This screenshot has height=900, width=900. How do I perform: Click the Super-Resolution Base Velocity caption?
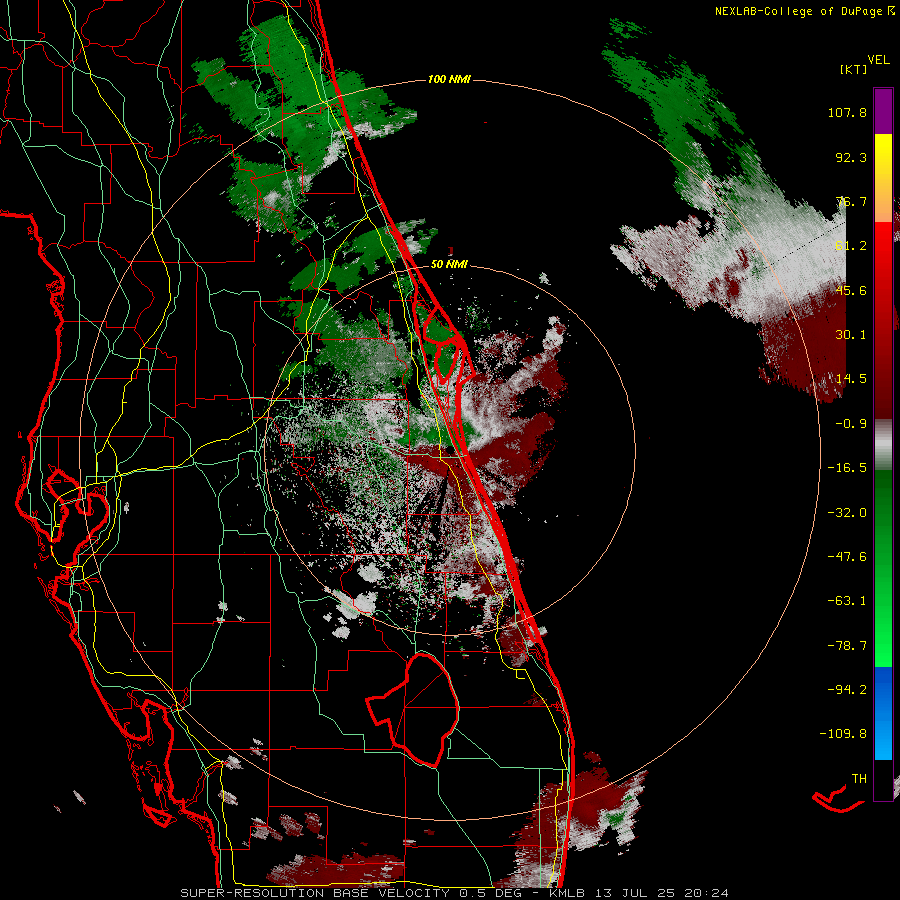pyautogui.click(x=455, y=893)
